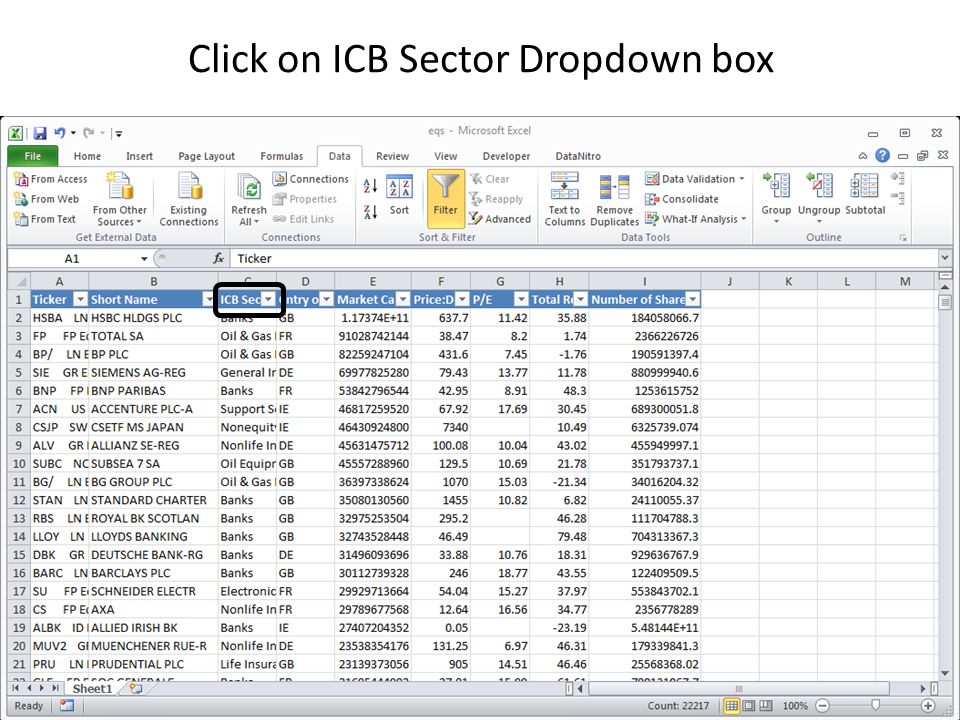
Task: Click Sort Z to A descending icon
Action: coord(370,212)
